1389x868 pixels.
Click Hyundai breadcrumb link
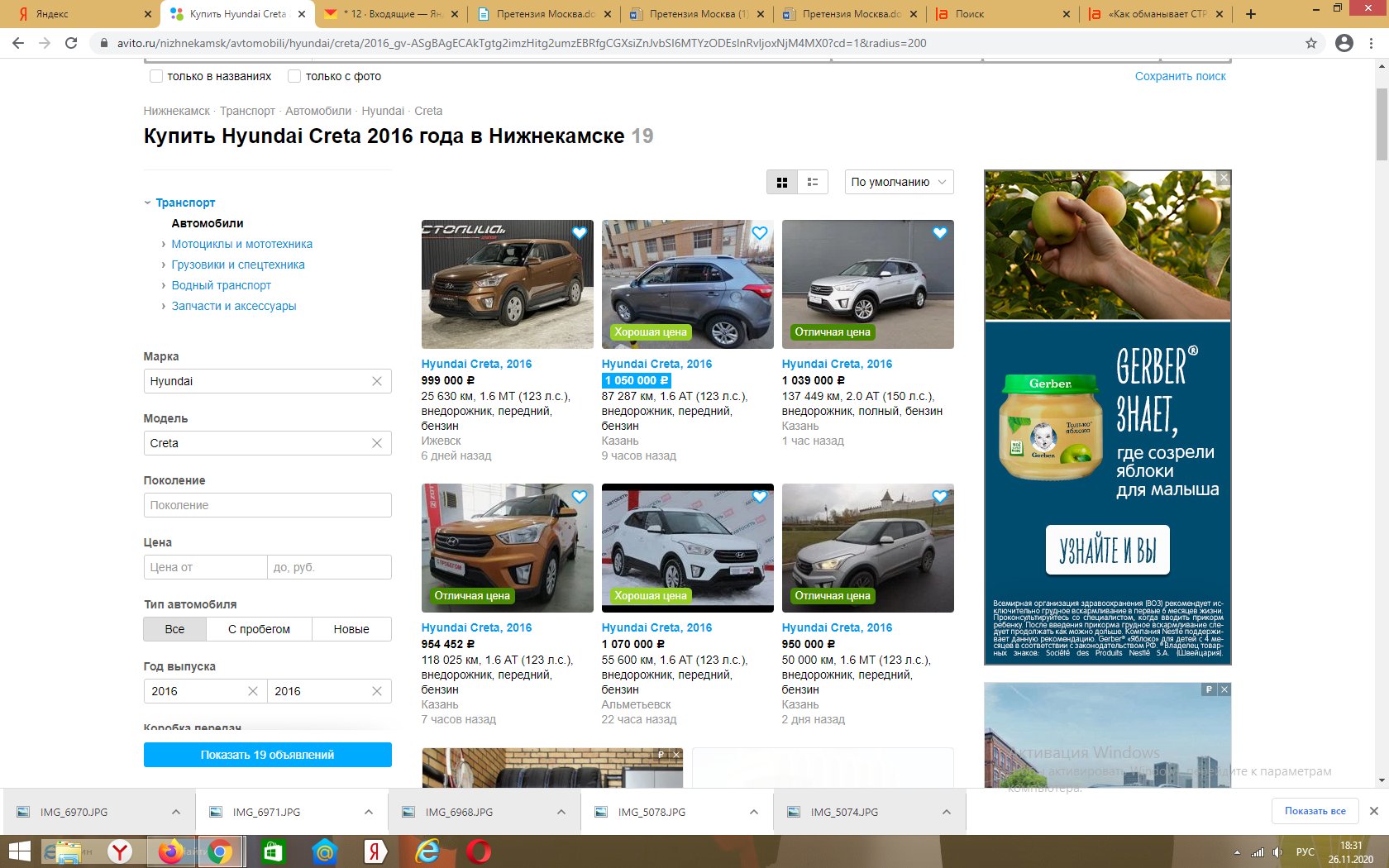click(383, 111)
